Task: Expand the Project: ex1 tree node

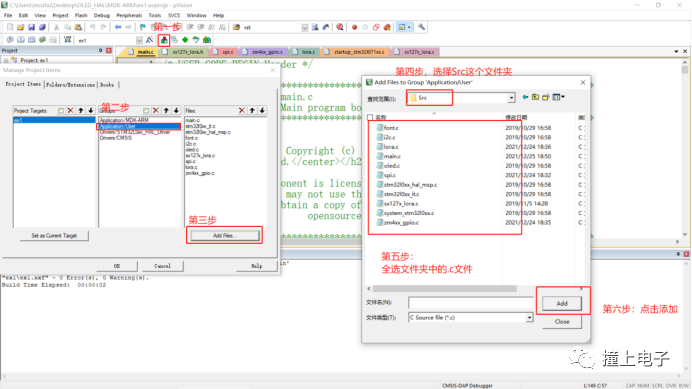Action: pos(6,60)
